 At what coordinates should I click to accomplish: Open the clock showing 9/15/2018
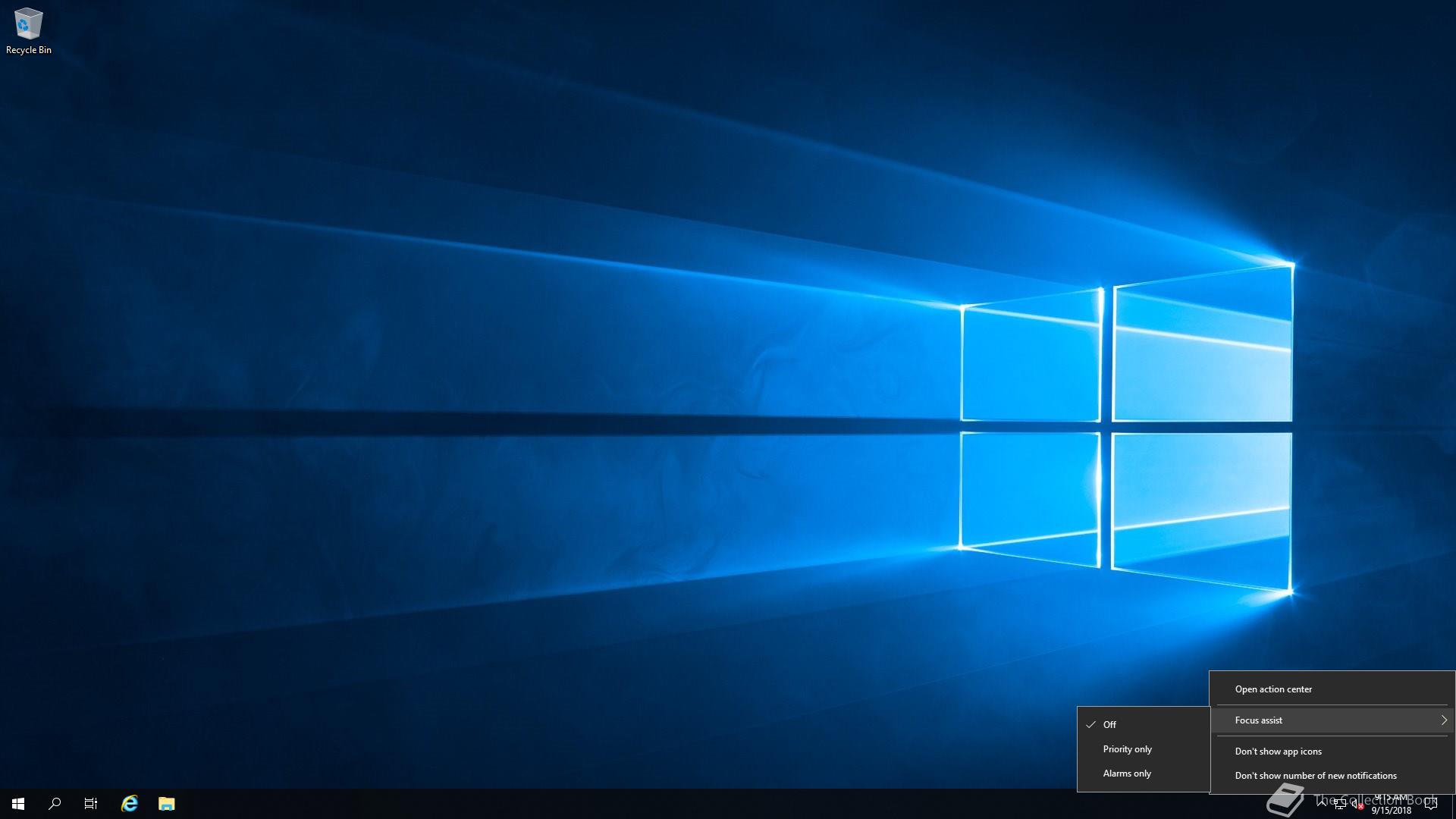point(1392,804)
